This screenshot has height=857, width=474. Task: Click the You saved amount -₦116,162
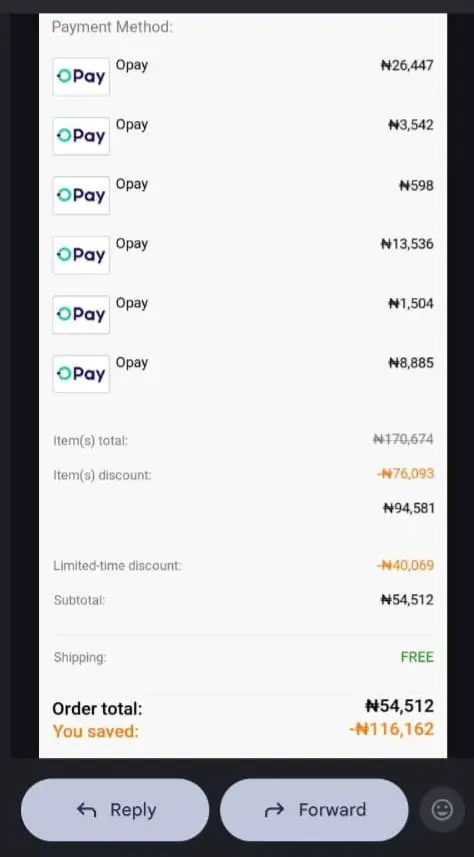[392, 730]
